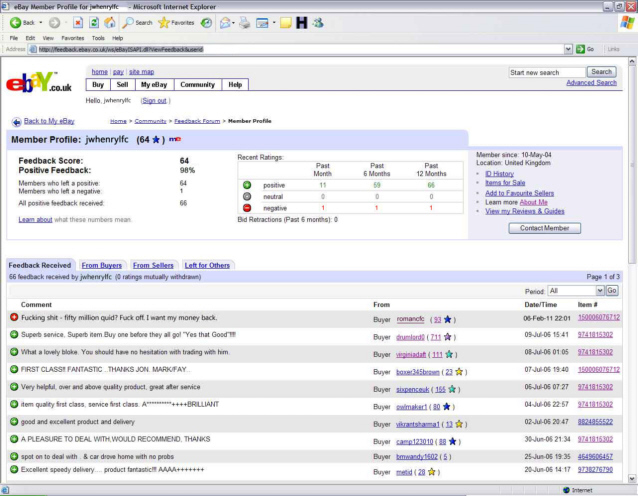Click the yellow star beside boxer345brown's score
Viewport: 638px width, 496px height.
459,371
